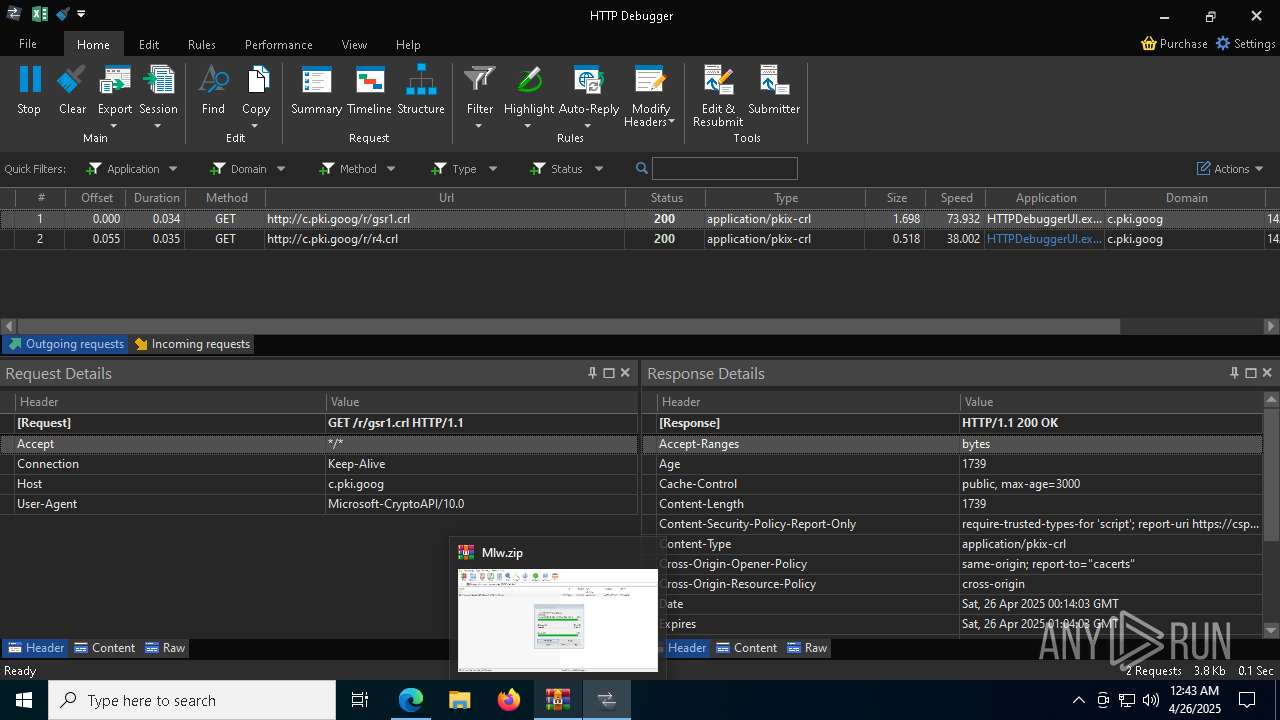Click the requests list horizontal scrollbar

point(568,326)
